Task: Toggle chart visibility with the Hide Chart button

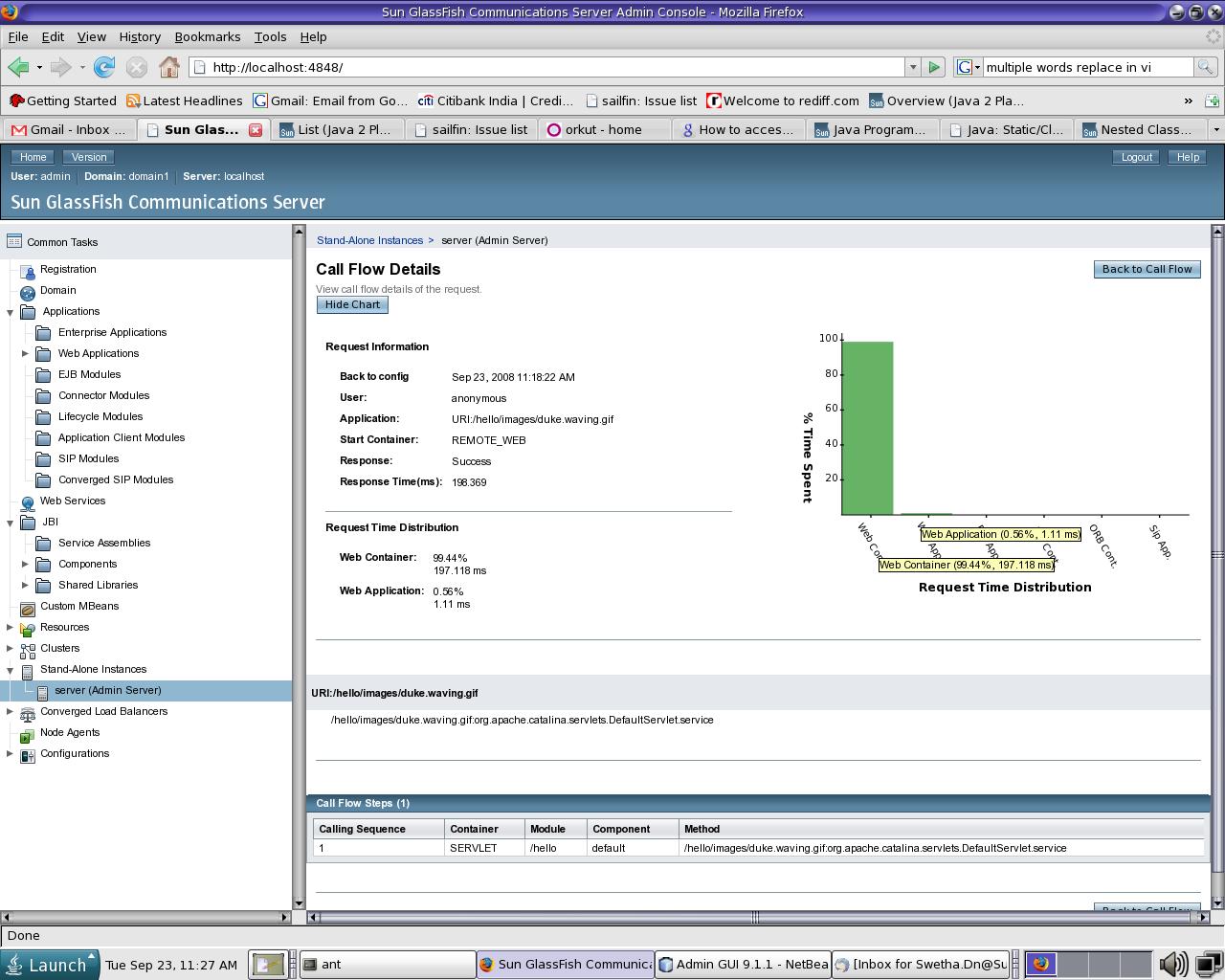Action: pos(352,304)
